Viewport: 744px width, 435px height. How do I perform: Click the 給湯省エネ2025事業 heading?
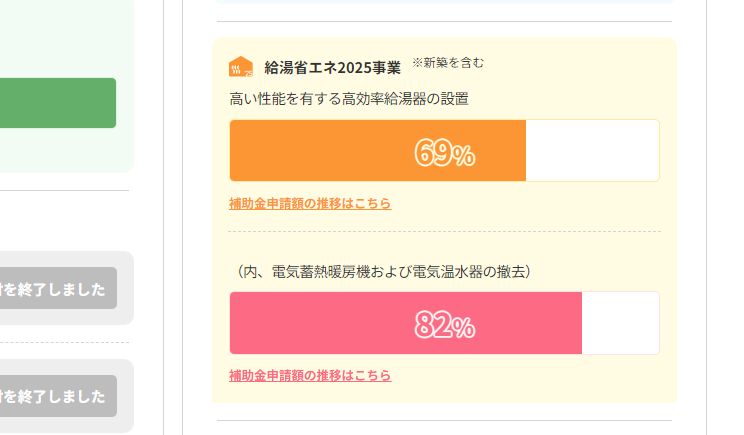332,68
